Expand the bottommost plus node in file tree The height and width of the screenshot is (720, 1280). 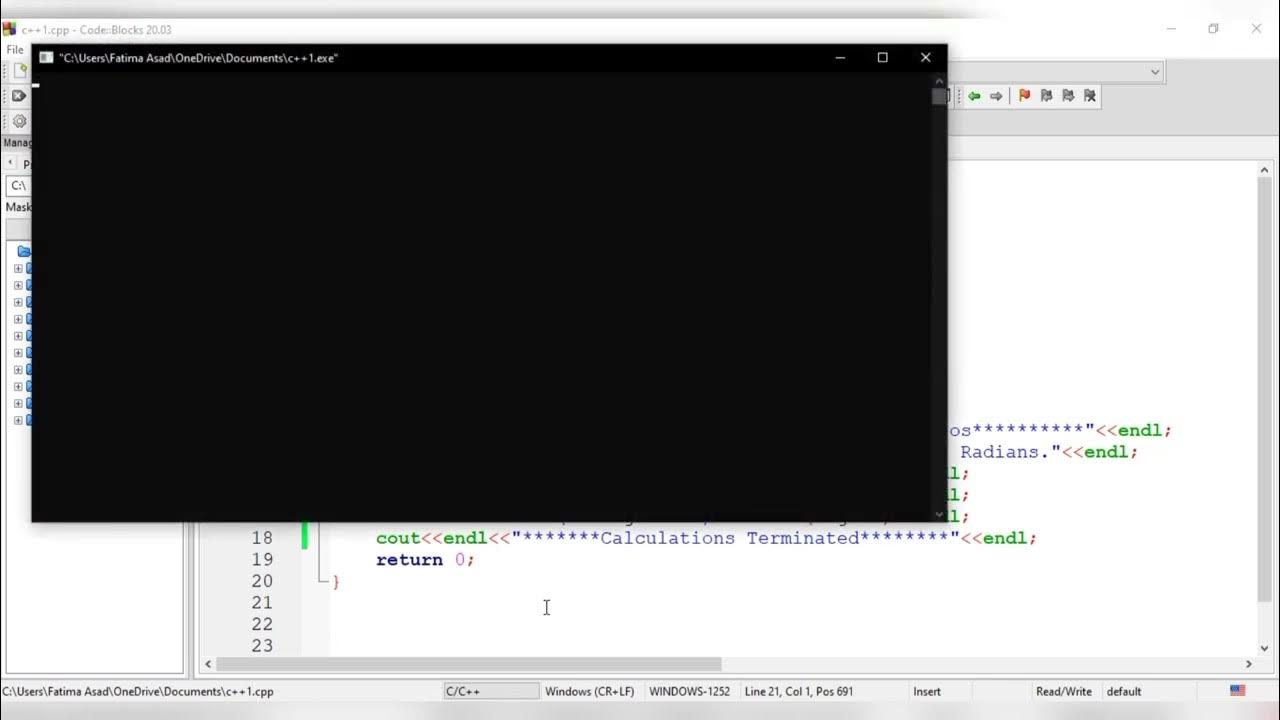pos(18,420)
